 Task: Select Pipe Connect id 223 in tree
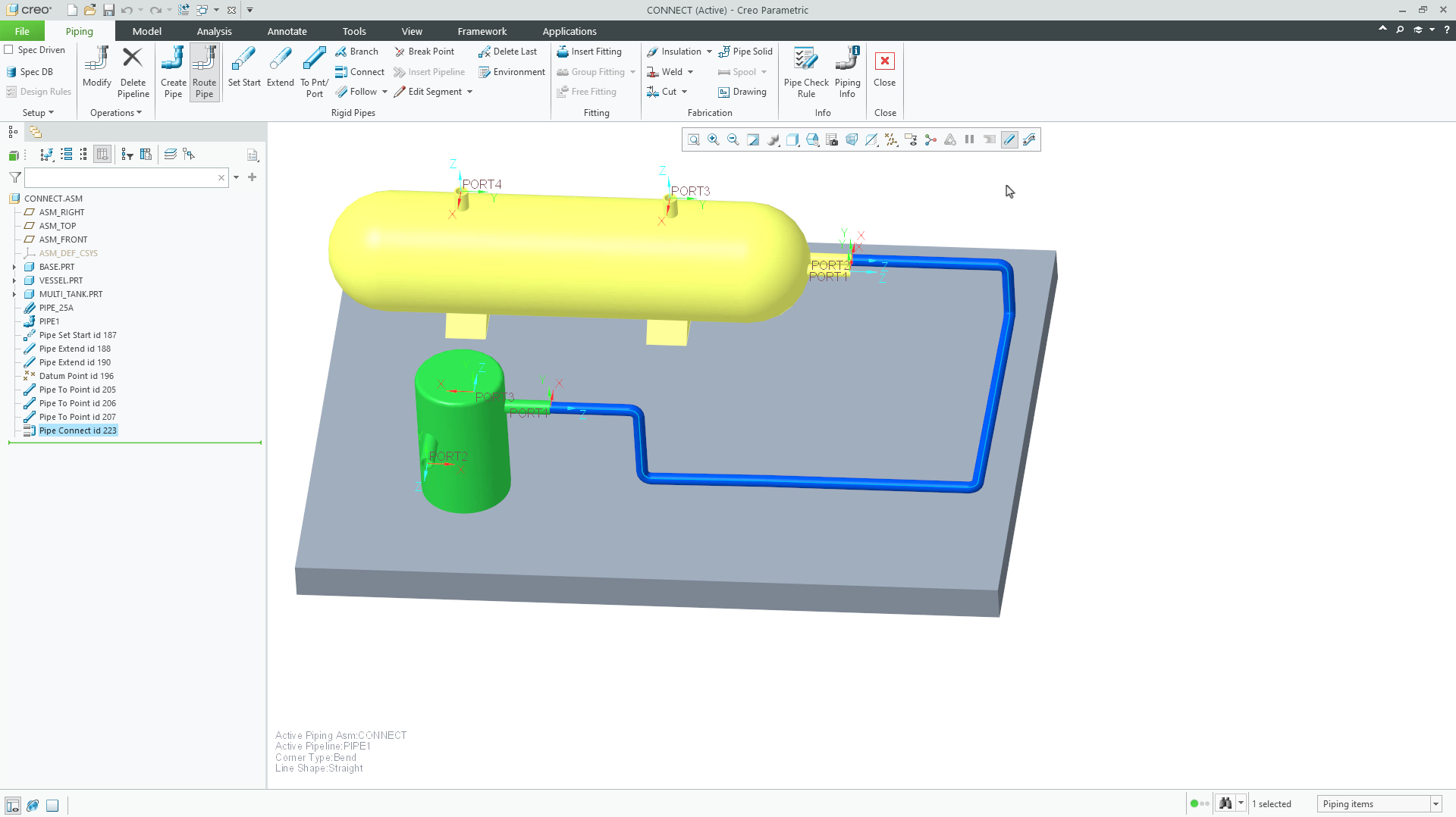pyautogui.click(x=77, y=430)
